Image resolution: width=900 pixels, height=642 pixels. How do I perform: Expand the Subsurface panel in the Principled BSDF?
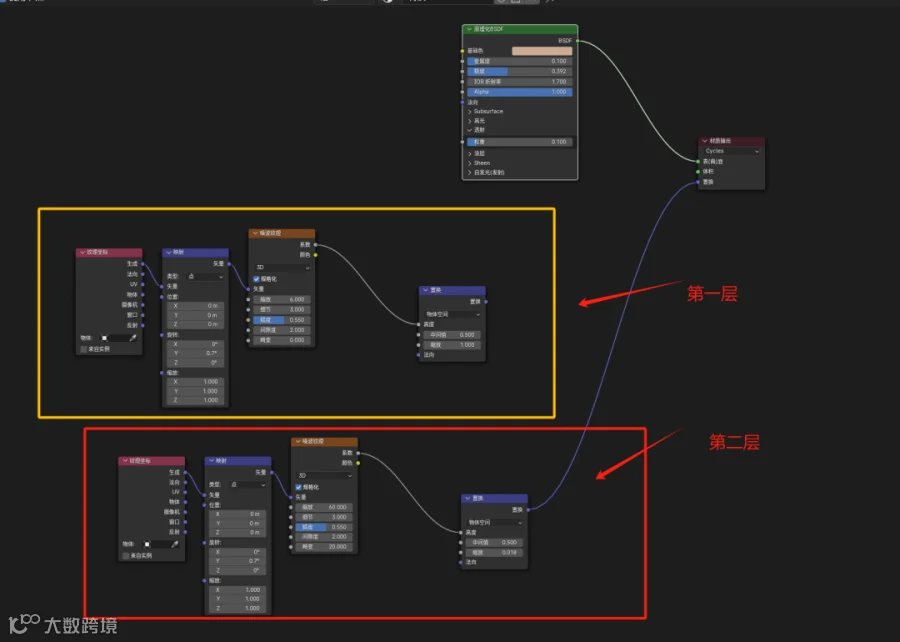coord(486,111)
